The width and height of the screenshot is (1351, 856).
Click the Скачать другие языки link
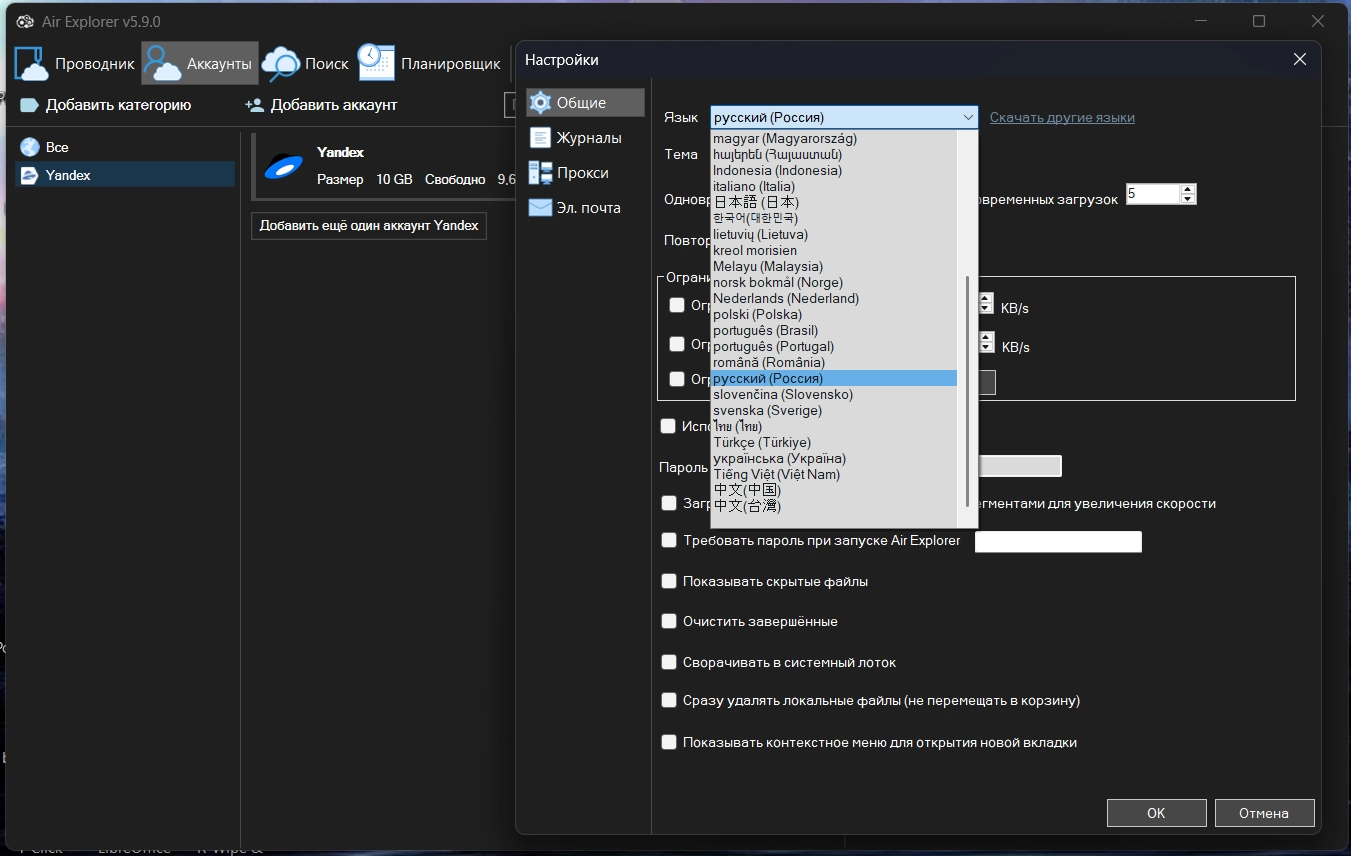pos(1062,117)
